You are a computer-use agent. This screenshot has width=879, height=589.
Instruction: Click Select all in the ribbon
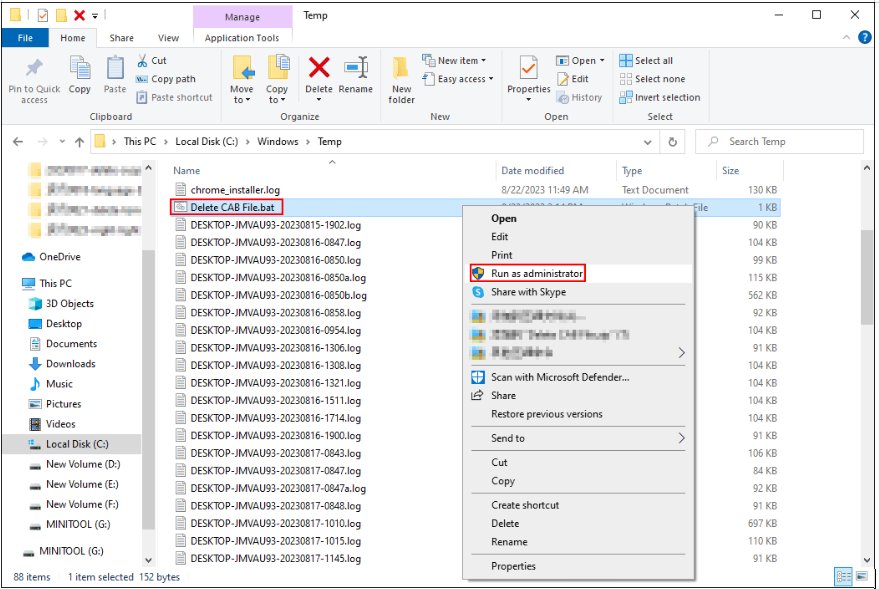pyautogui.click(x=652, y=61)
